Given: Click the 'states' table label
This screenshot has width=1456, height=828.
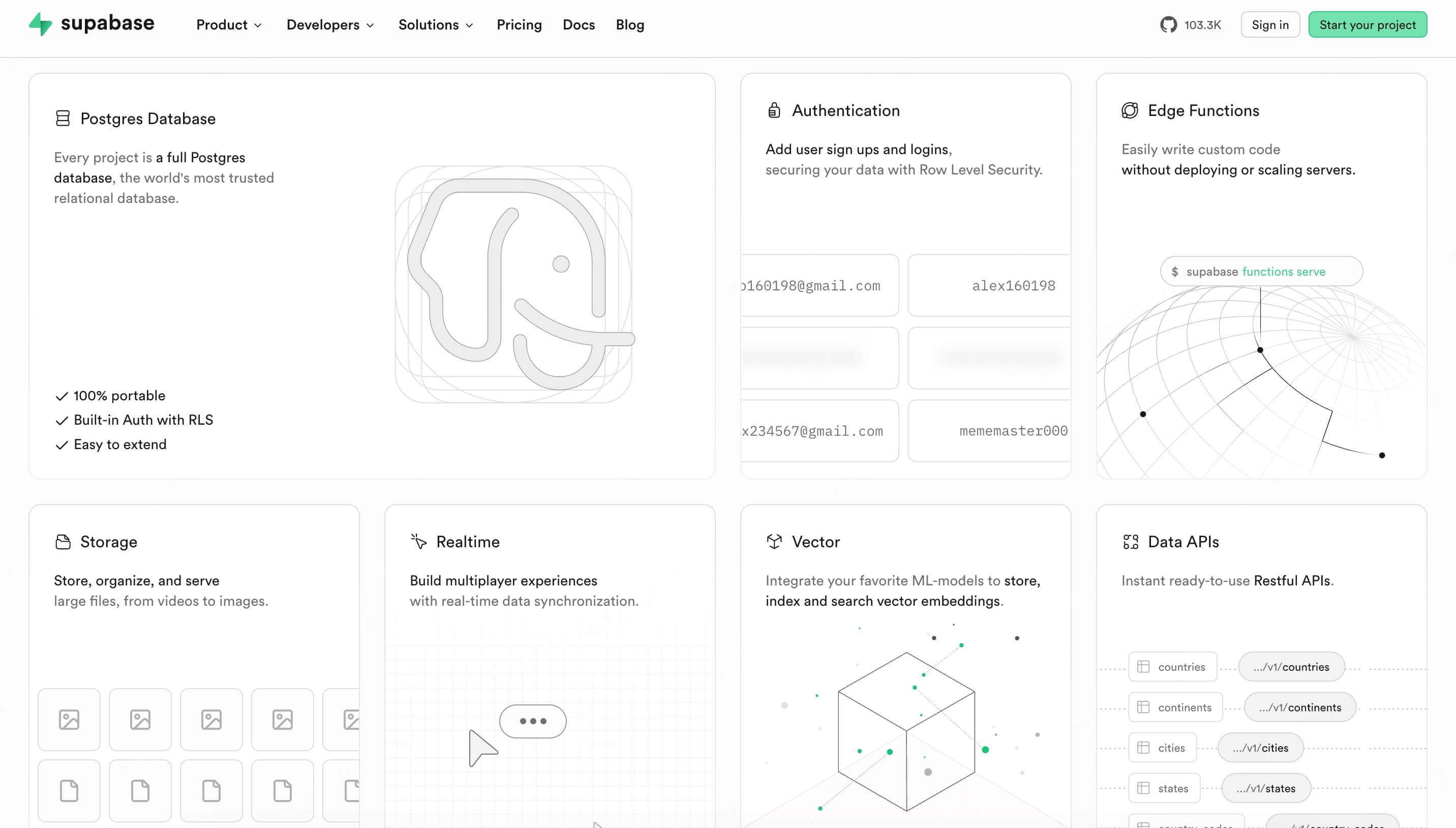Looking at the screenshot, I should (1173, 788).
